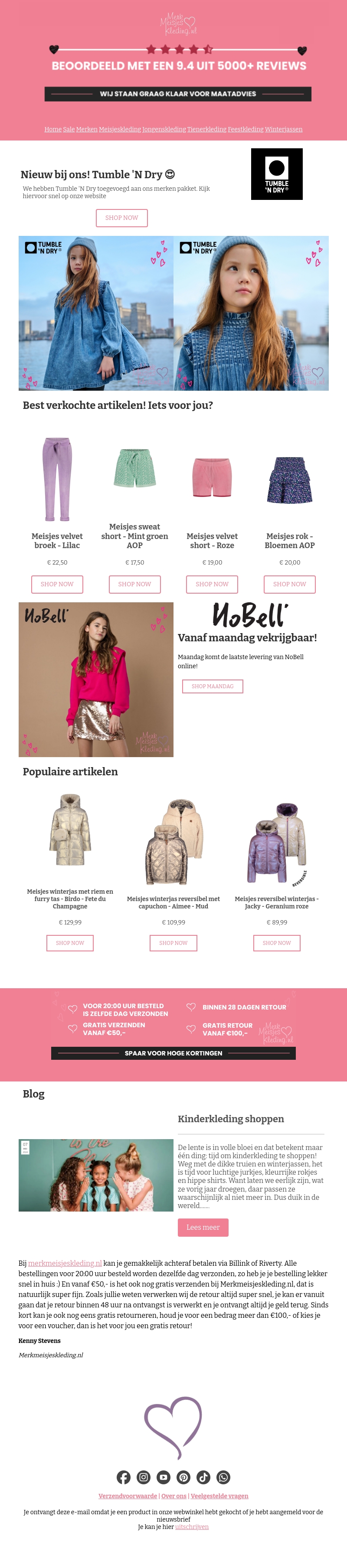Viewport: 347px width, 1568px height.
Task: Click SHOP NOW under the Tumble 'N Dry announcement
Action: (122, 217)
